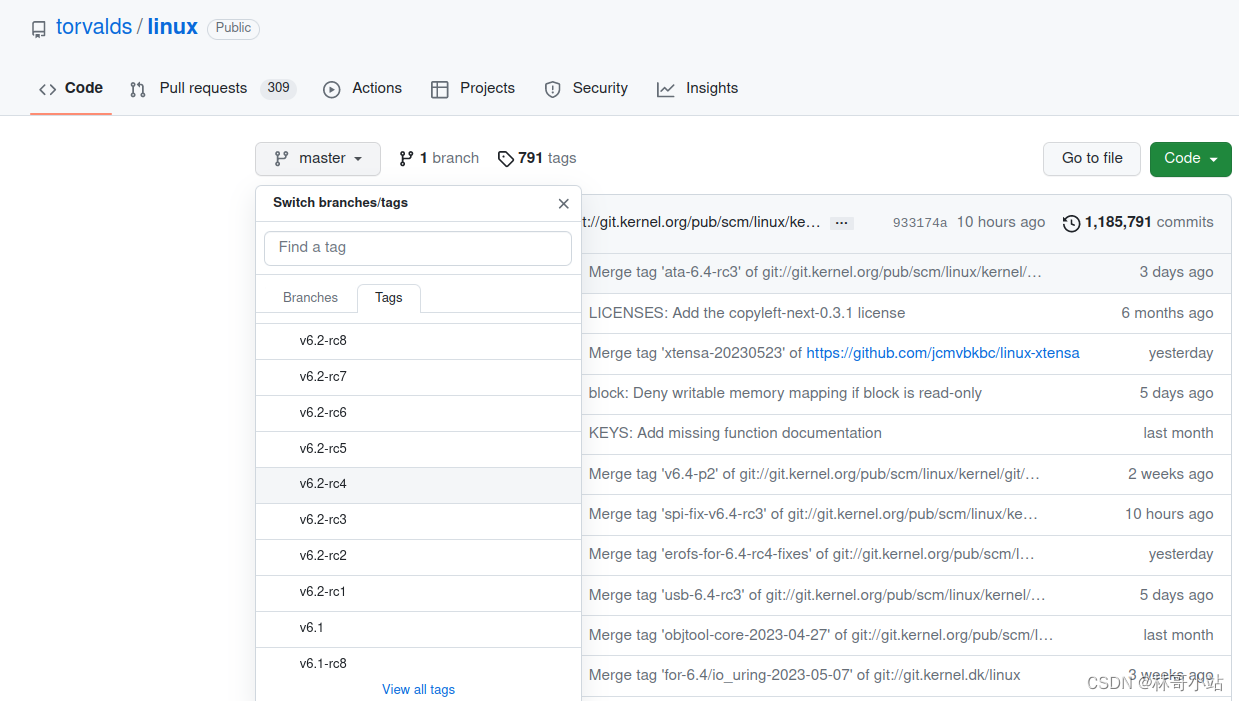The height and width of the screenshot is (701, 1239).
Task: Open the Security tab
Action: pyautogui.click(x=586, y=88)
